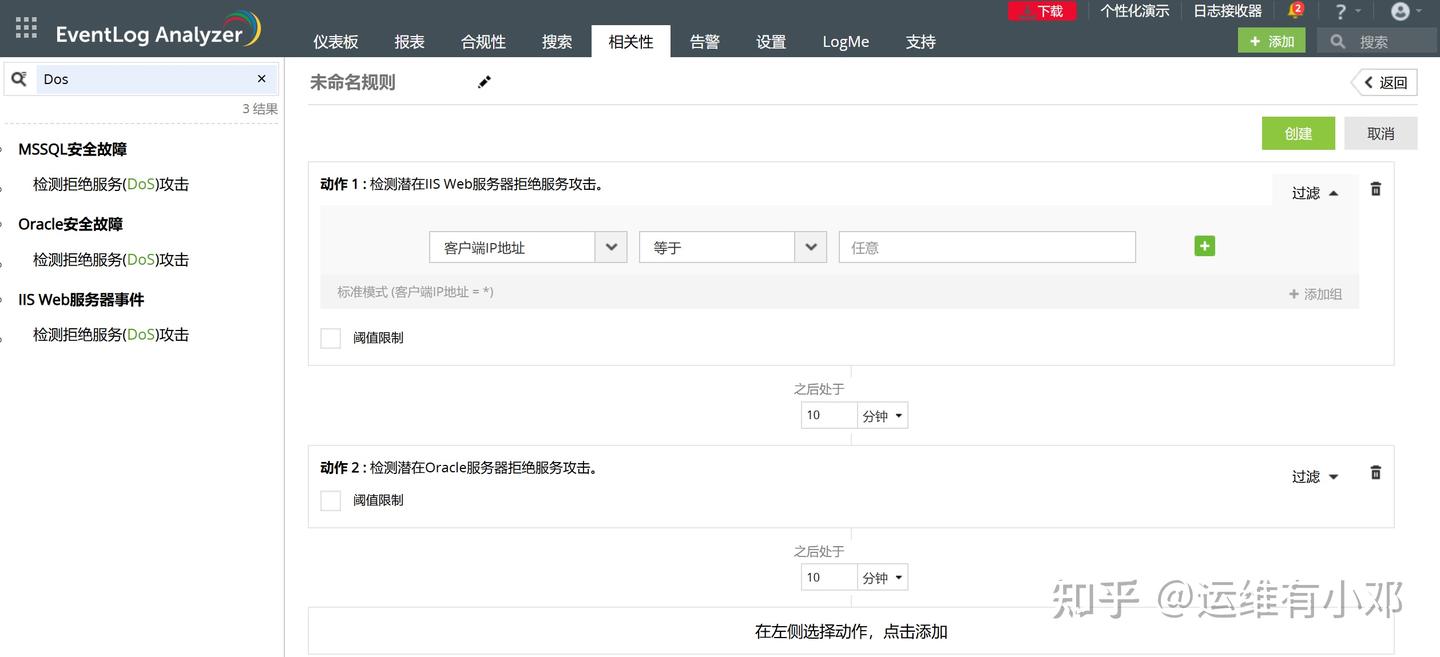This screenshot has width=1440, height=657.
Task: Toggle 阈值限制 checkbox in action 1
Action: (331, 338)
